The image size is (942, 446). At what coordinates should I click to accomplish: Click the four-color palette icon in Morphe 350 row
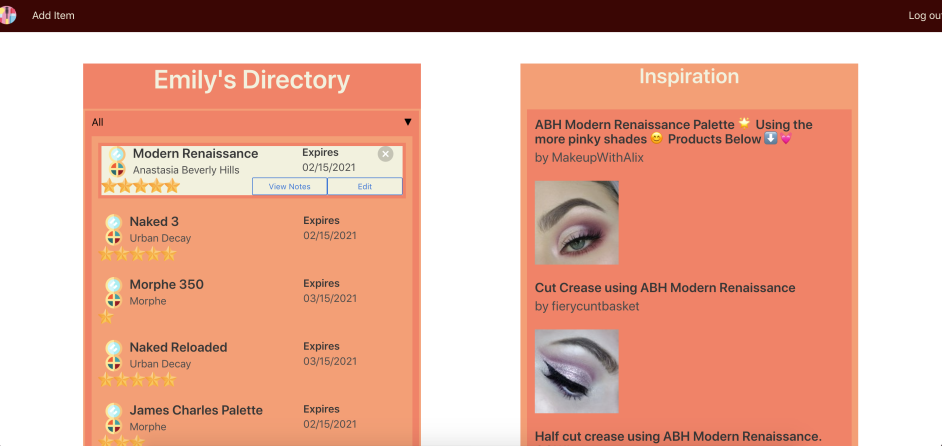(x=114, y=301)
